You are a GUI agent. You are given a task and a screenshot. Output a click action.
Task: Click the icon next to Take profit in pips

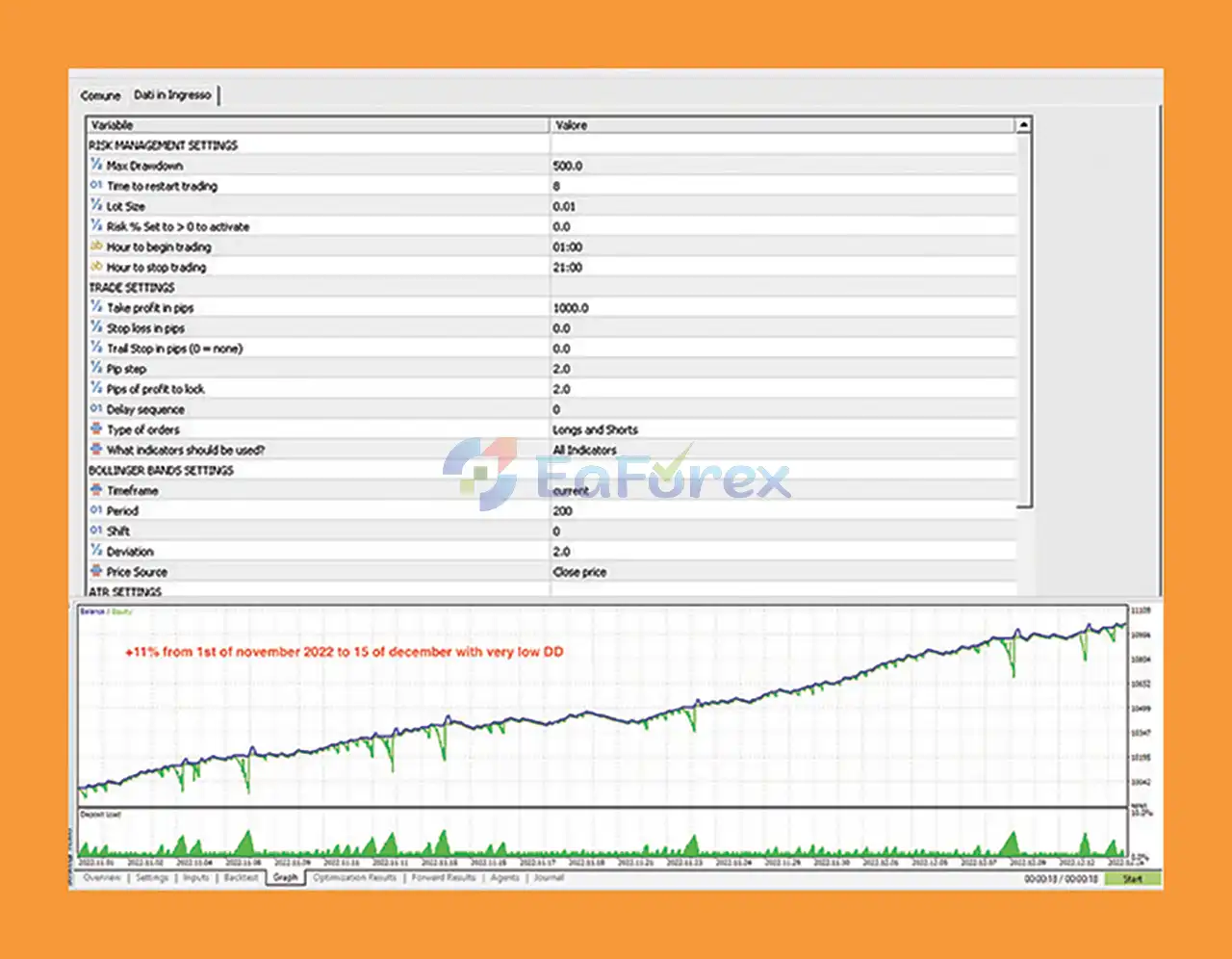pyautogui.click(x=96, y=307)
